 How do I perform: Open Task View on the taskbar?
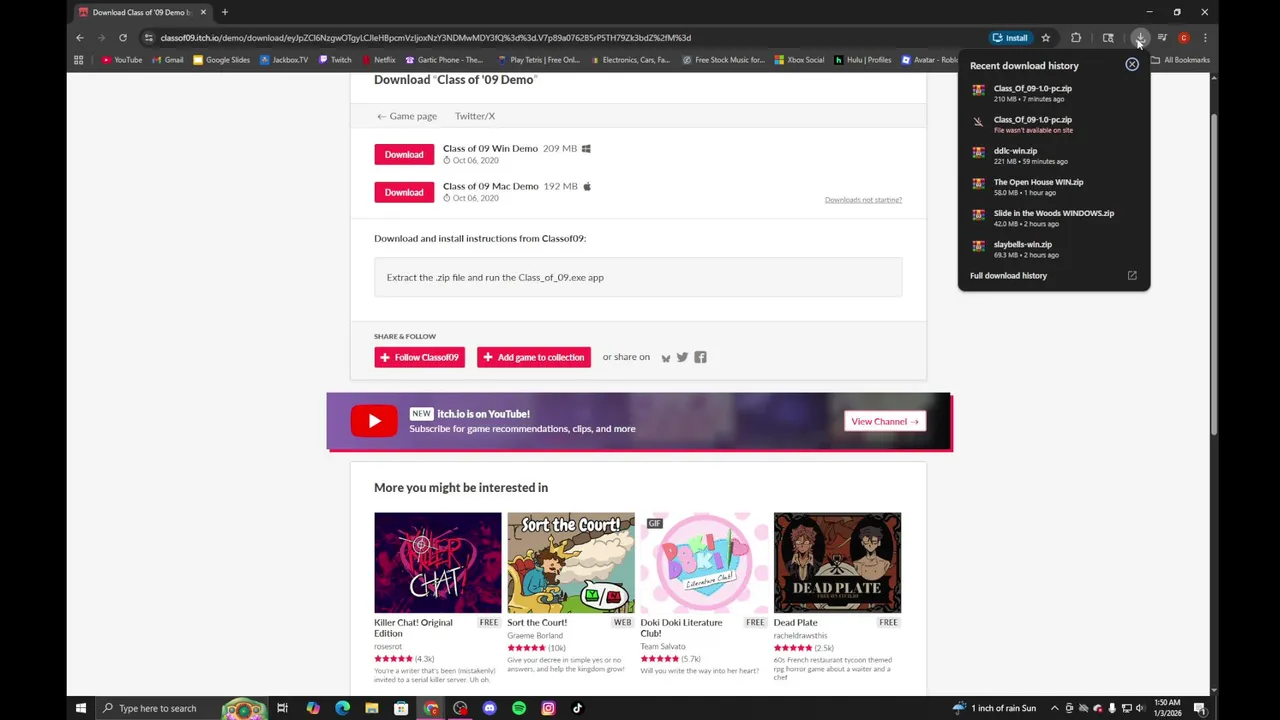pos(283,708)
